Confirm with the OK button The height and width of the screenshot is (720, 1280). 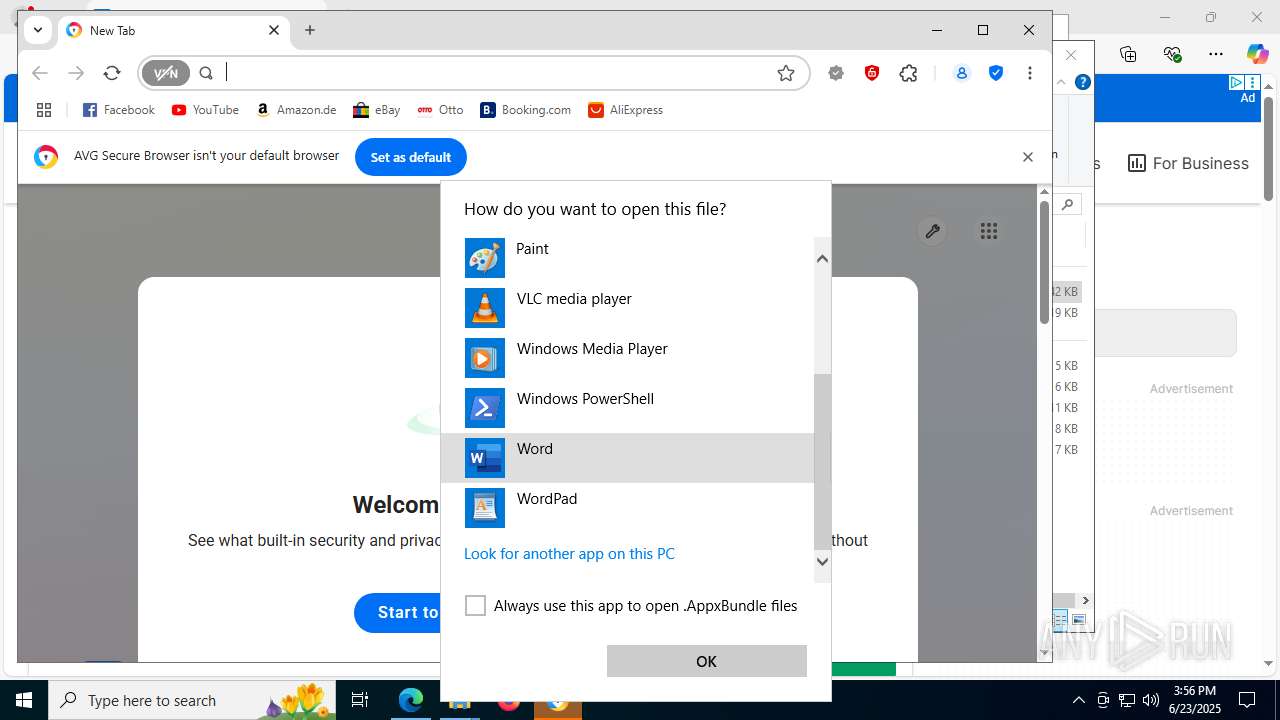point(706,661)
